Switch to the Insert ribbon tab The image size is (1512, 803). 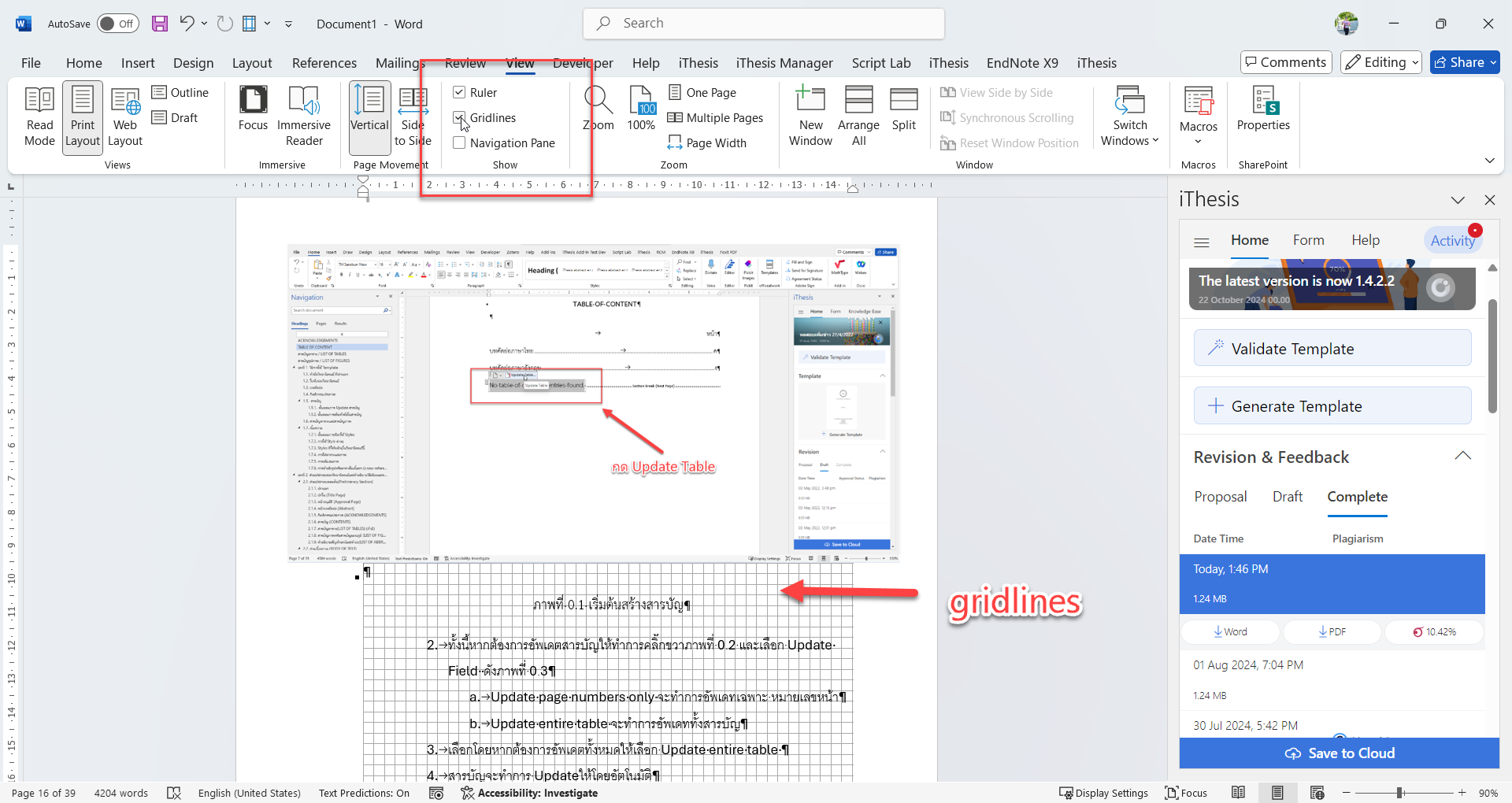pyautogui.click(x=138, y=63)
